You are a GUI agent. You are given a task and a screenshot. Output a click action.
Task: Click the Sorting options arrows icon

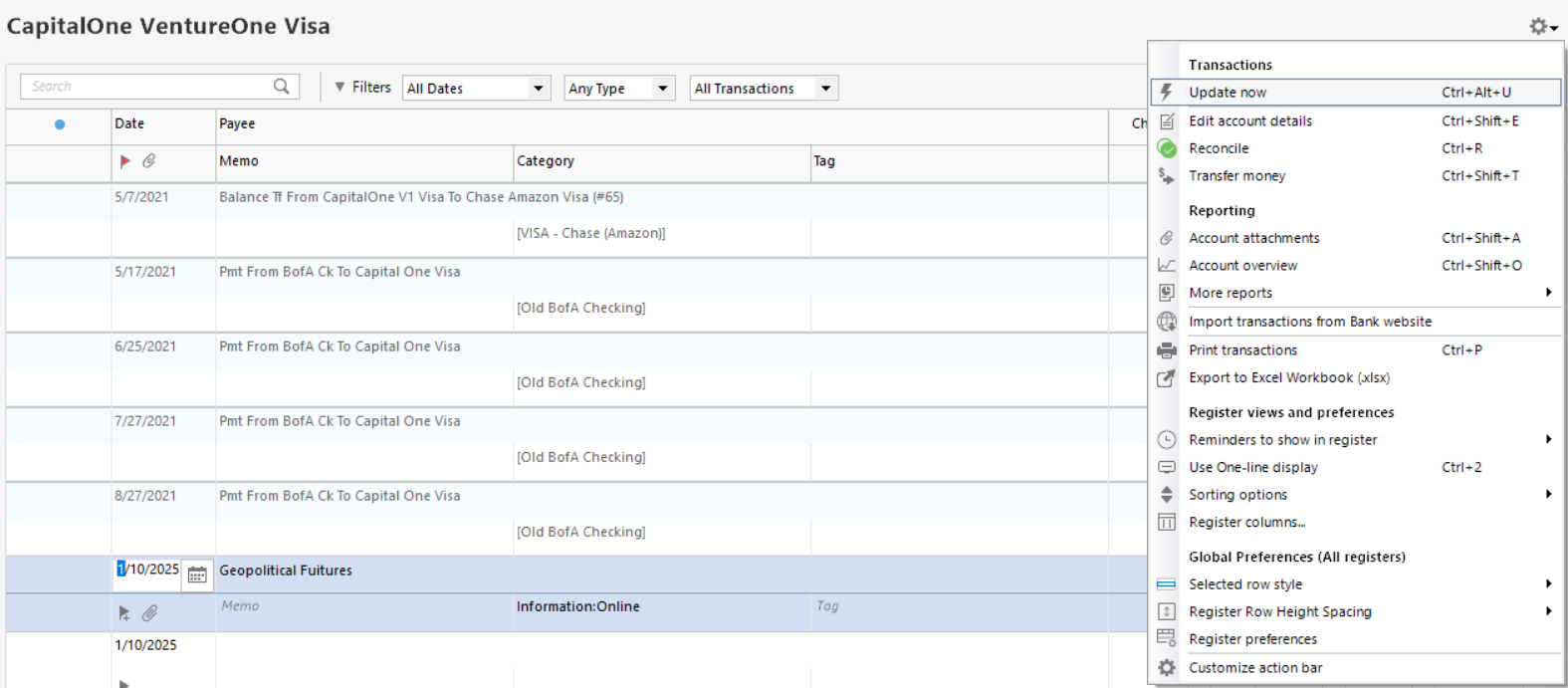tap(1167, 495)
